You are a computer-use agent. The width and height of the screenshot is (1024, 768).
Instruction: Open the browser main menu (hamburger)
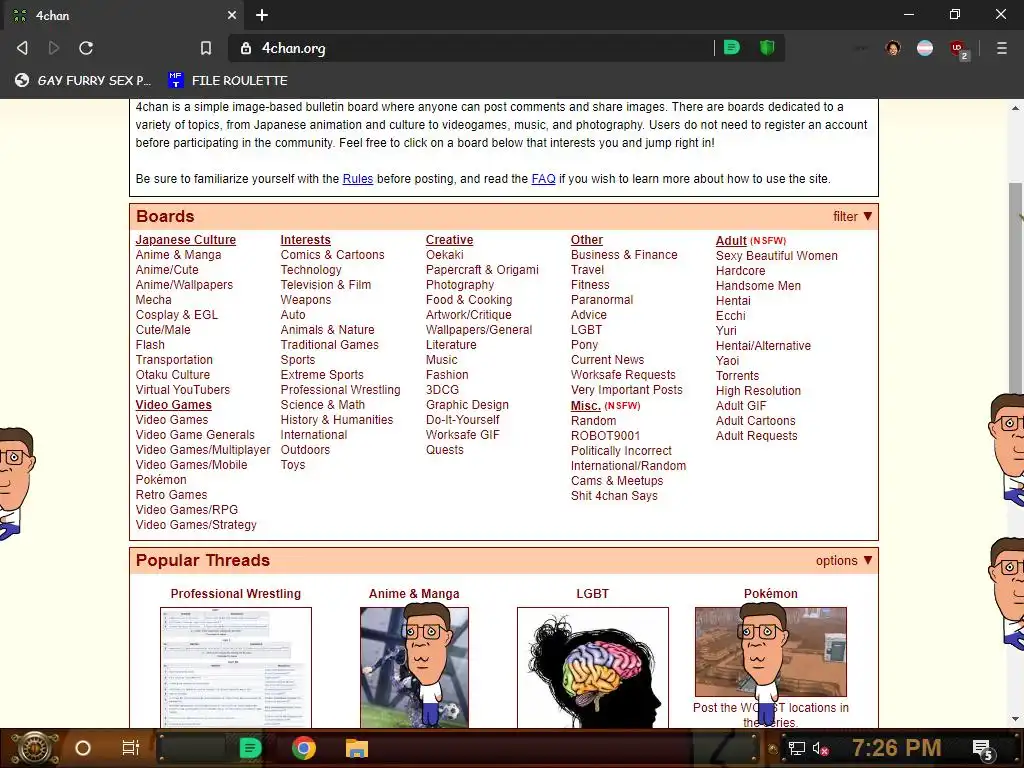(1002, 48)
